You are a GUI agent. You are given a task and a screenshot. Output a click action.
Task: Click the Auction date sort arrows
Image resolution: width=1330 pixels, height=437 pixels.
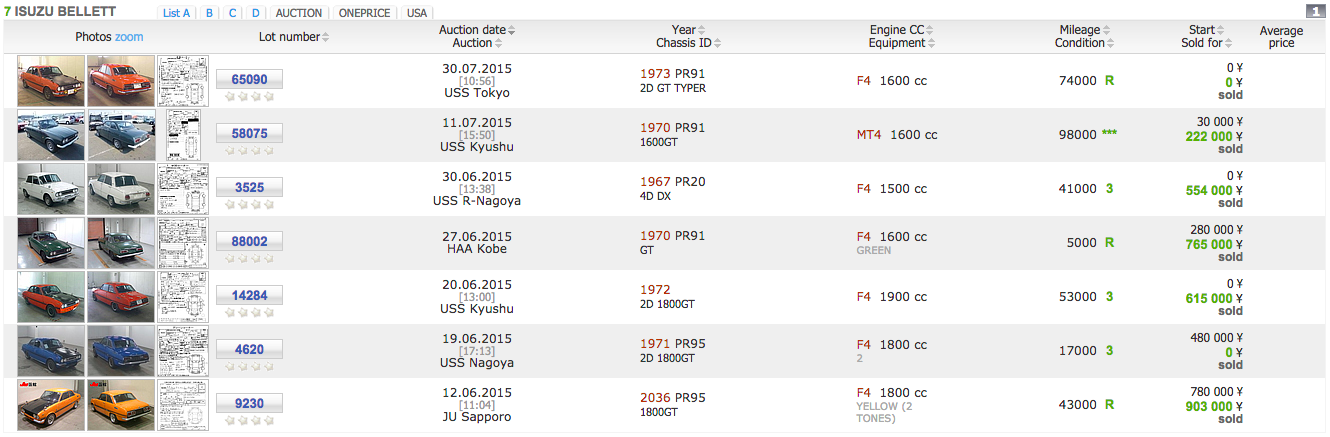click(x=512, y=30)
